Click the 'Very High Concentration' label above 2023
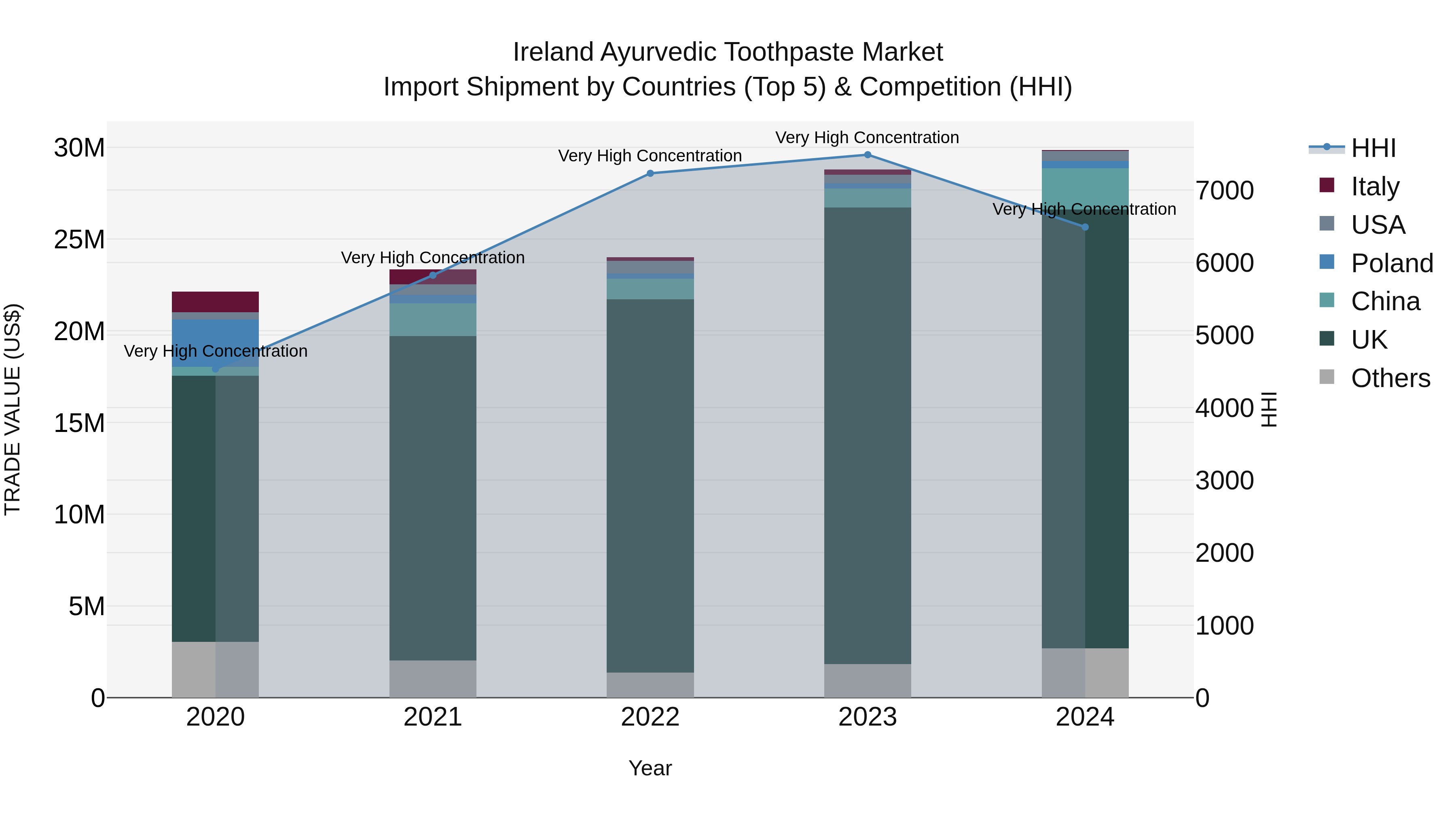 click(x=867, y=138)
